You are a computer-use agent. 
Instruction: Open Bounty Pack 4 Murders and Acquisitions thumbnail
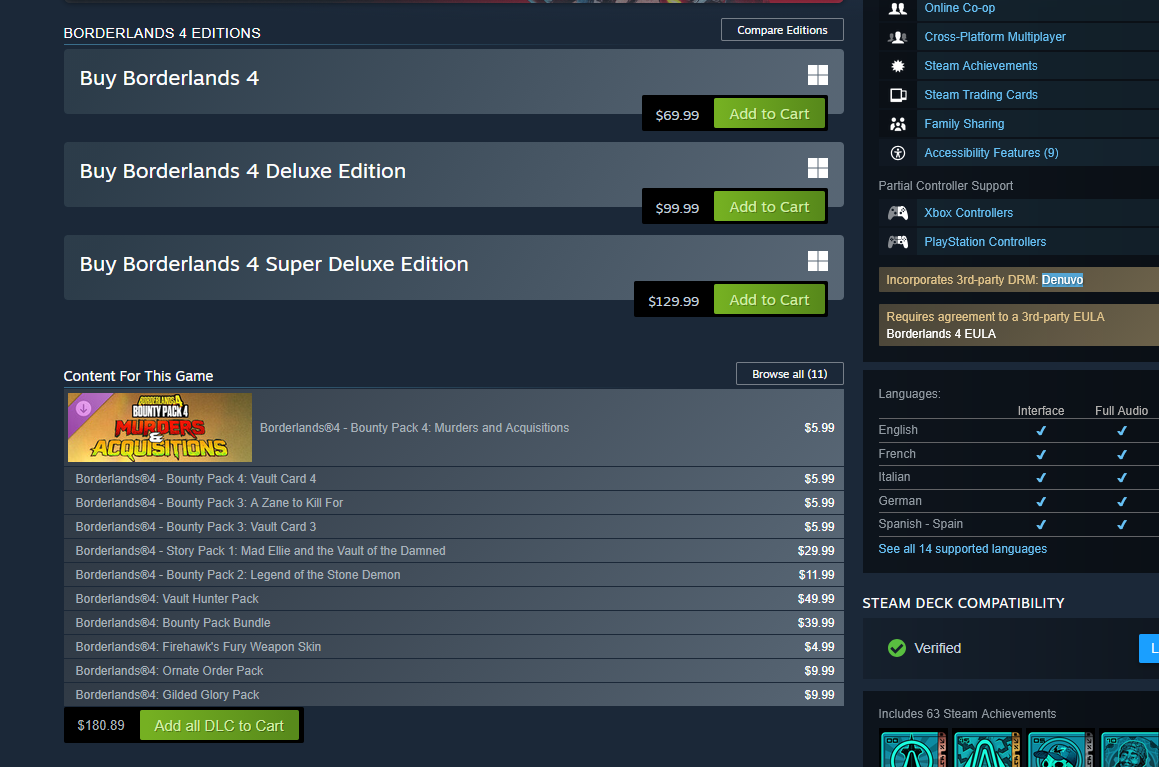[x=160, y=428]
